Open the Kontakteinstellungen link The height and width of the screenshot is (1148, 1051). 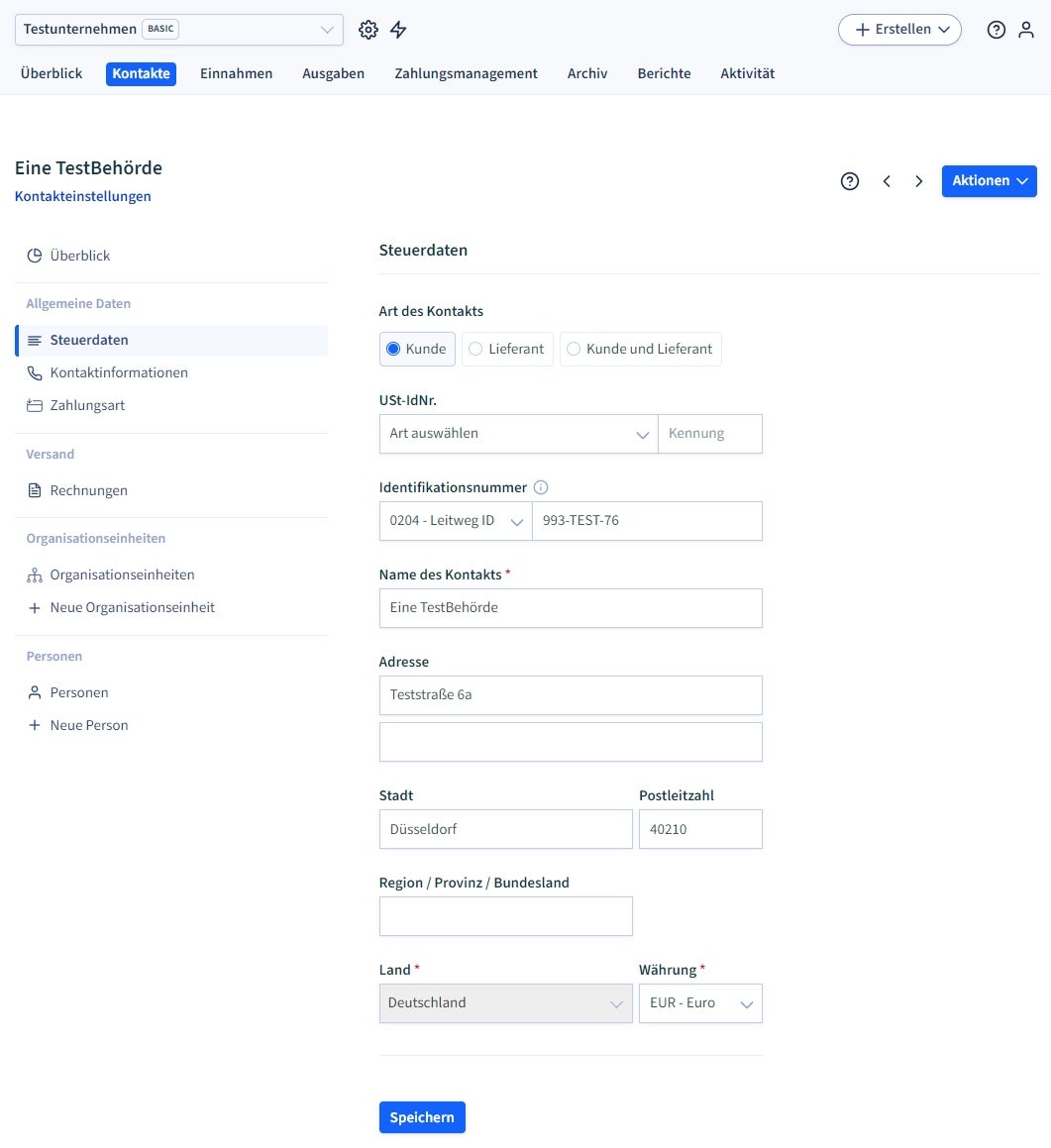pyautogui.click(x=83, y=196)
